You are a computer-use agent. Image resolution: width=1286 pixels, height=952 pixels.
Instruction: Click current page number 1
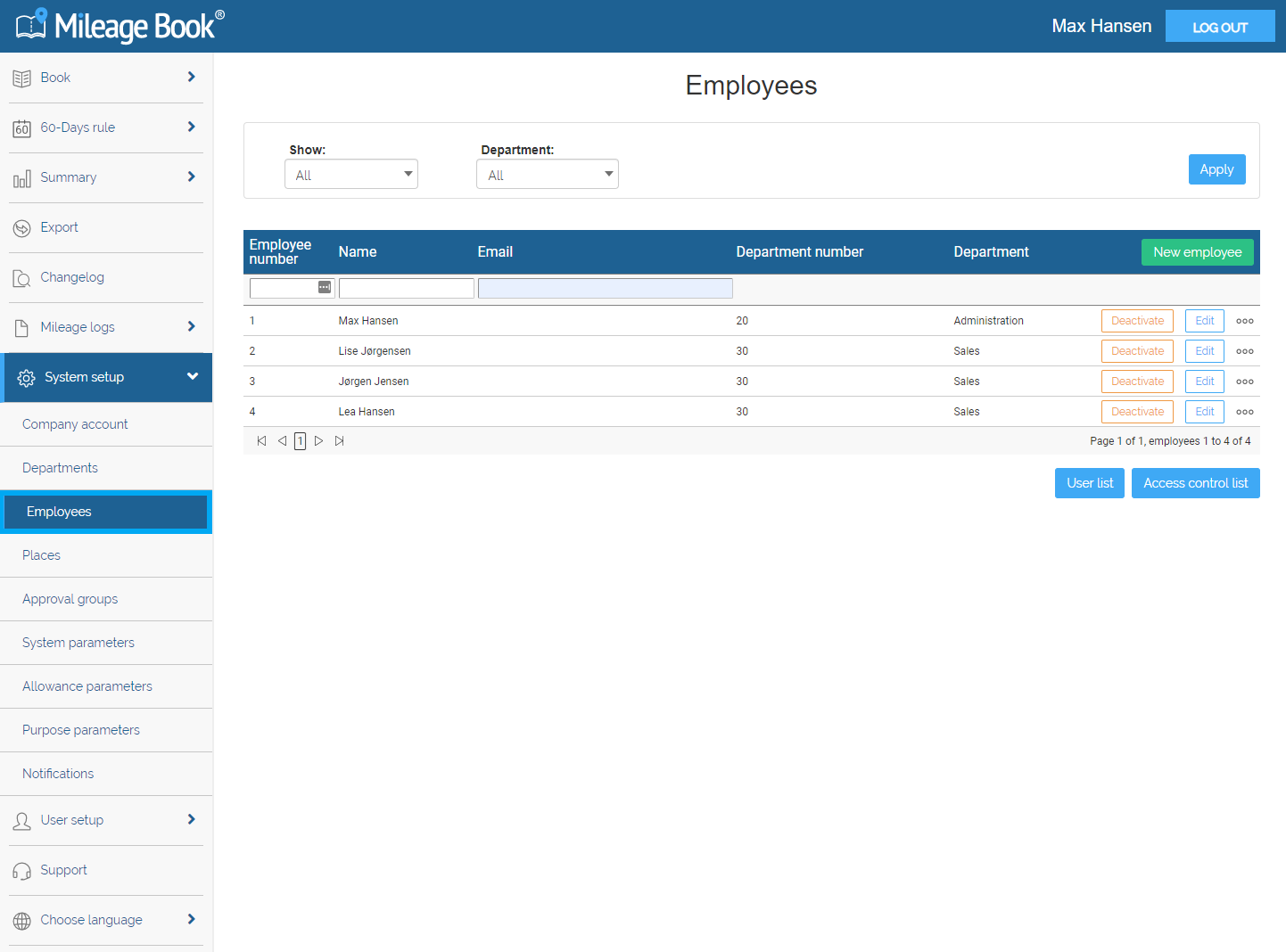click(x=301, y=440)
